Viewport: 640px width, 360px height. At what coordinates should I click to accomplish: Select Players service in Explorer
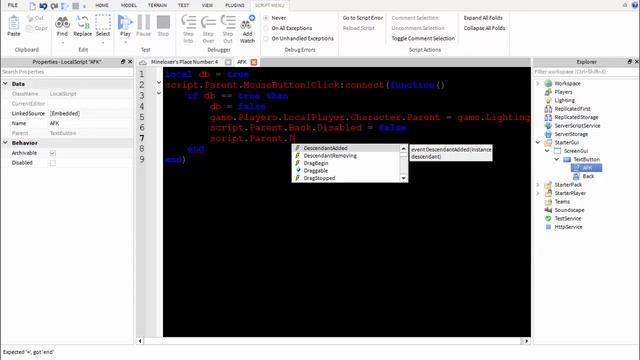[x=563, y=92]
